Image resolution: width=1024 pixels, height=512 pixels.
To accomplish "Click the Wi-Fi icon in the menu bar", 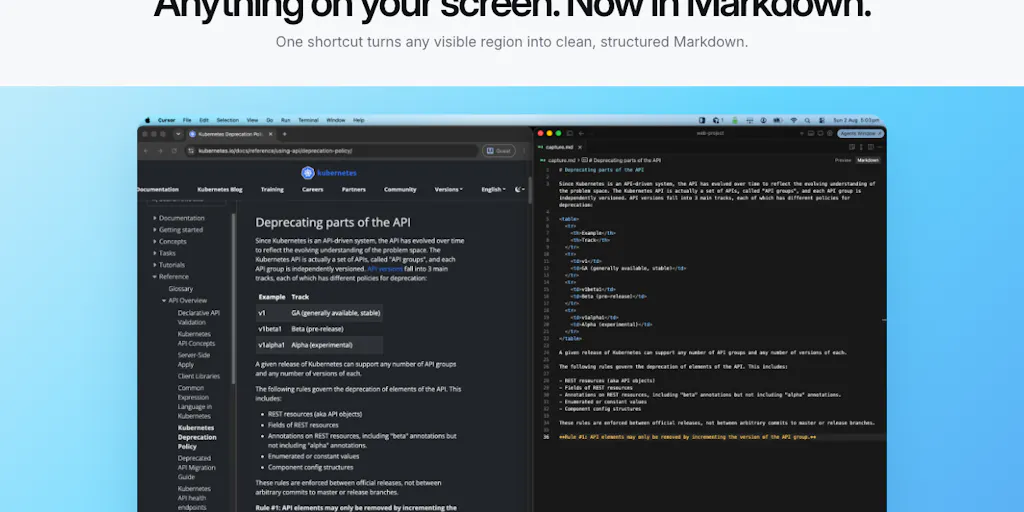I will pyautogui.click(x=794, y=120).
